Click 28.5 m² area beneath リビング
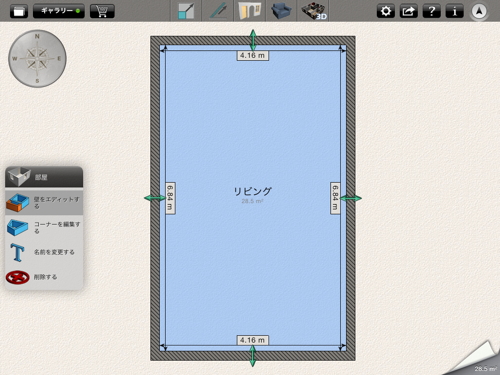This screenshot has height=375, width=500. coord(252,201)
